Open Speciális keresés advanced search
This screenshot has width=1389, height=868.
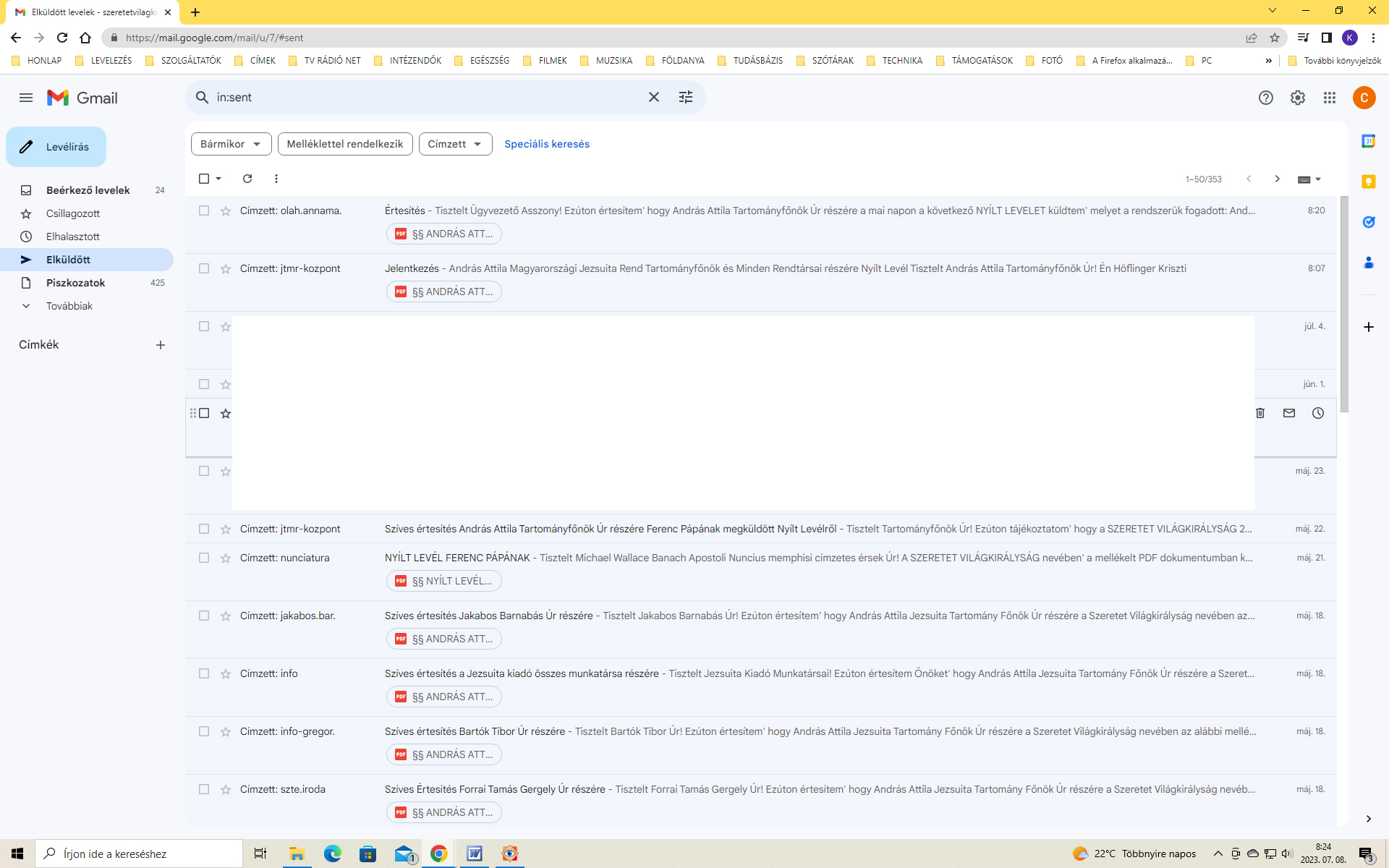tap(547, 144)
